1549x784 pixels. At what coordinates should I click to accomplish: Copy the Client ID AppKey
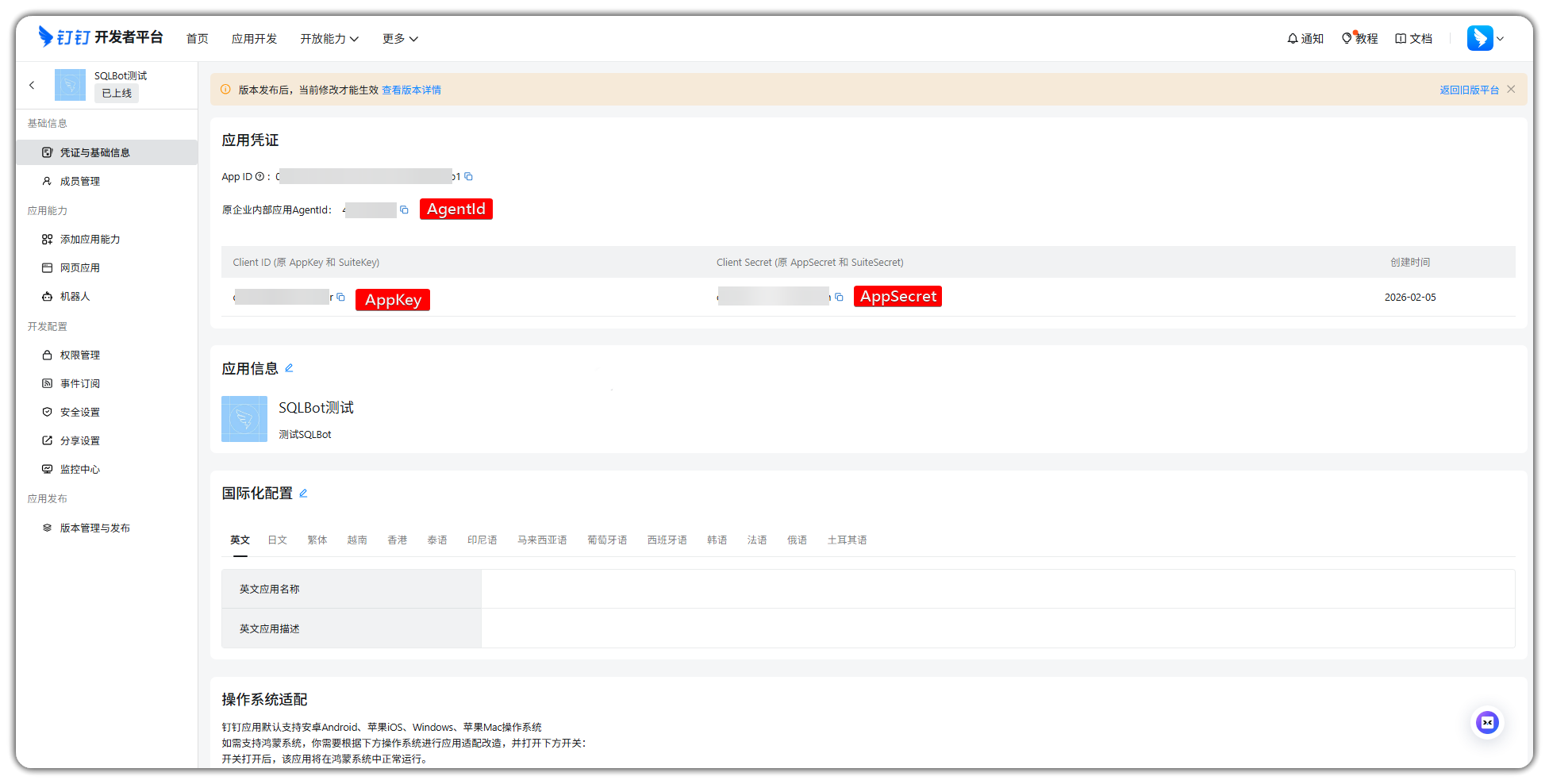coord(340,298)
